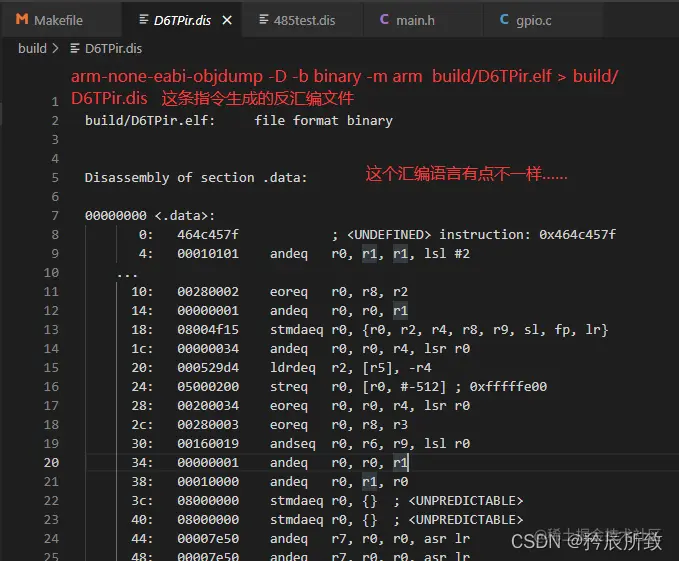Screen dimensions: 679x561
Task: Click the '0xfffffe00' comment
Action: 508,387
